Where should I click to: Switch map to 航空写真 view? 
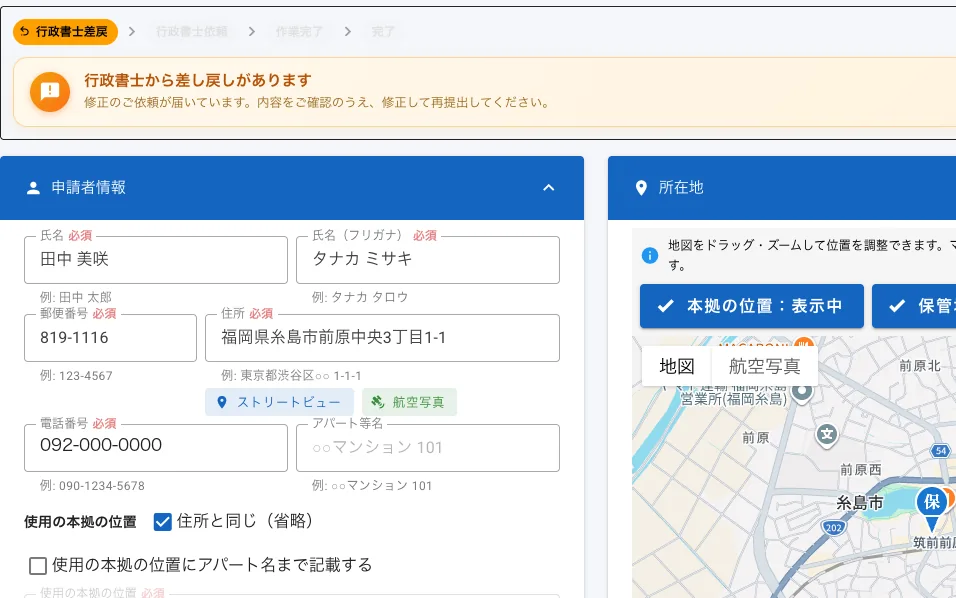click(765, 366)
